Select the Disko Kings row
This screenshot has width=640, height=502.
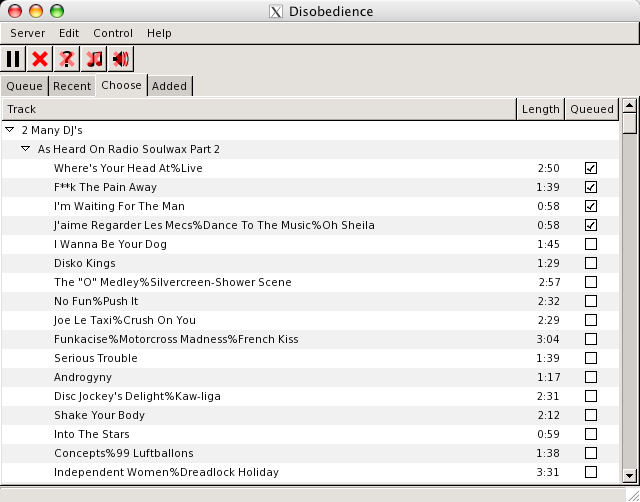310,263
